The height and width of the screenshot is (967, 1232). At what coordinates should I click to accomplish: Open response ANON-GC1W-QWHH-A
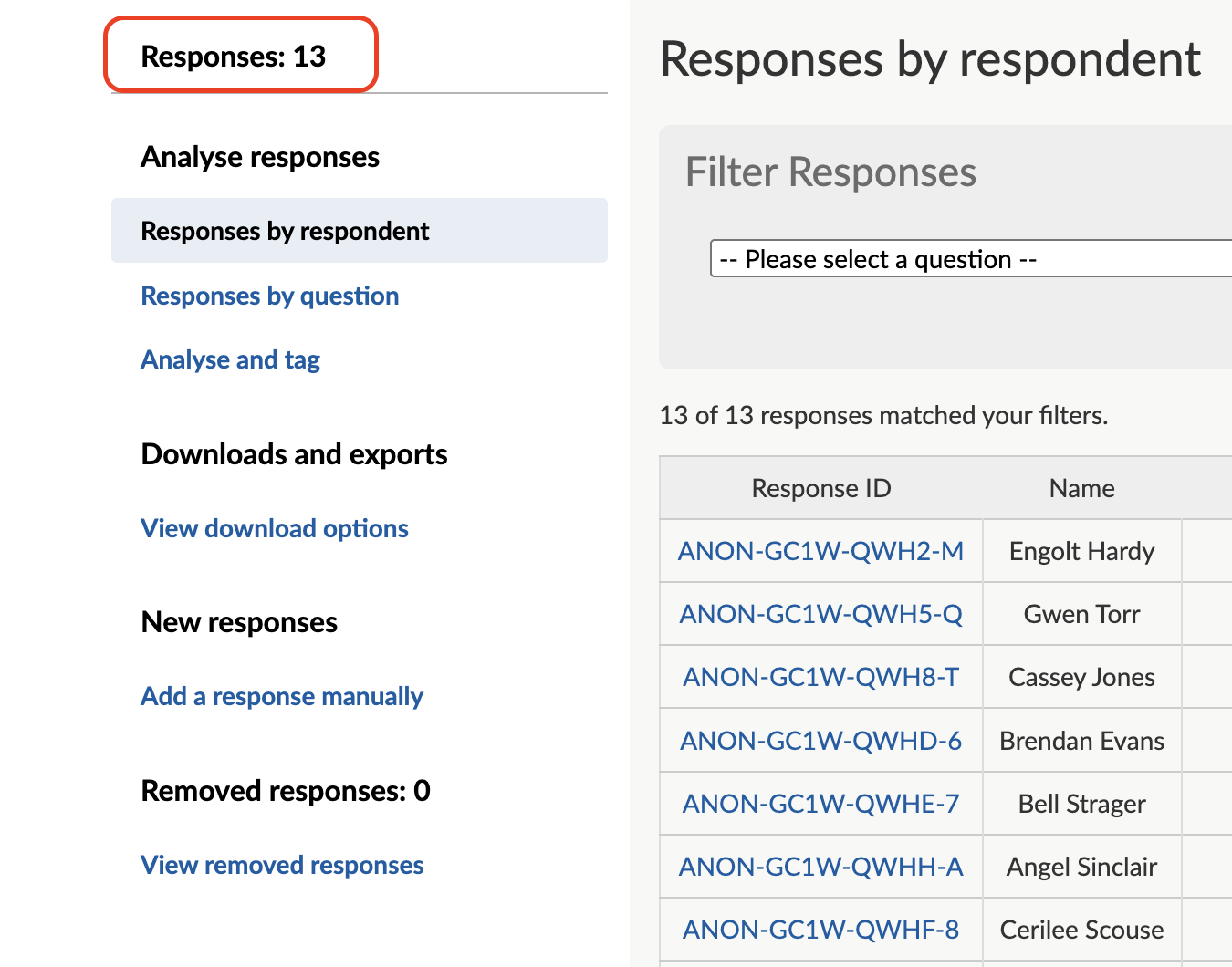click(821, 866)
